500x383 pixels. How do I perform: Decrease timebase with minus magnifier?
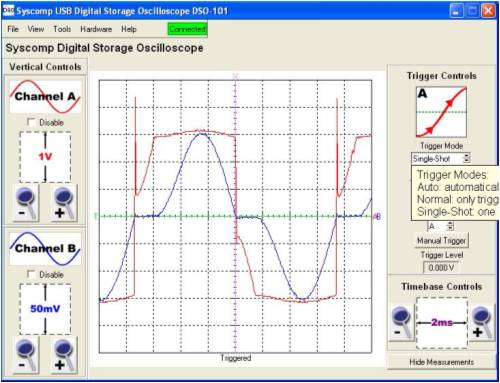click(402, 323)
